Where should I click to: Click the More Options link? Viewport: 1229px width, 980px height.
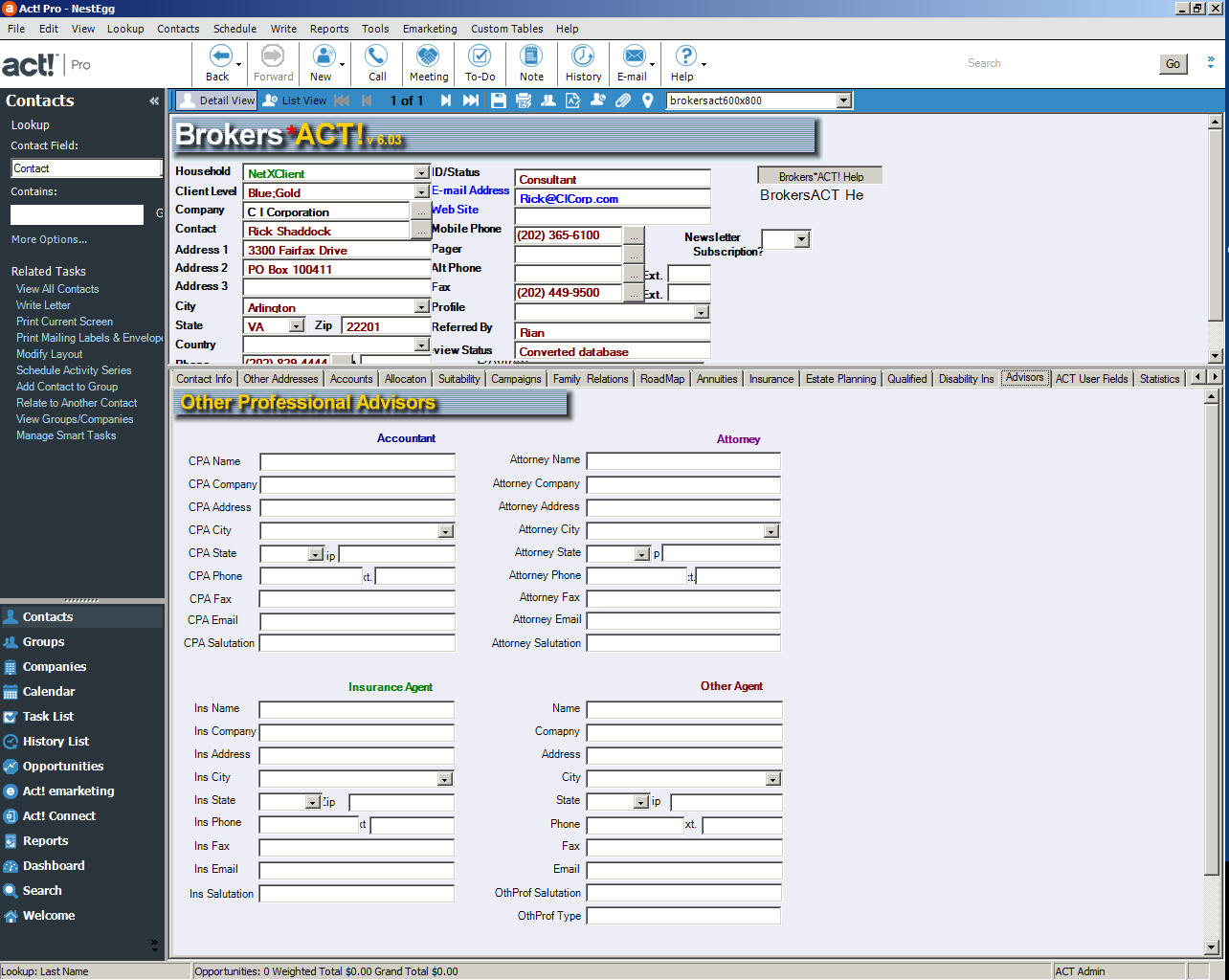(x=49, y=239)
